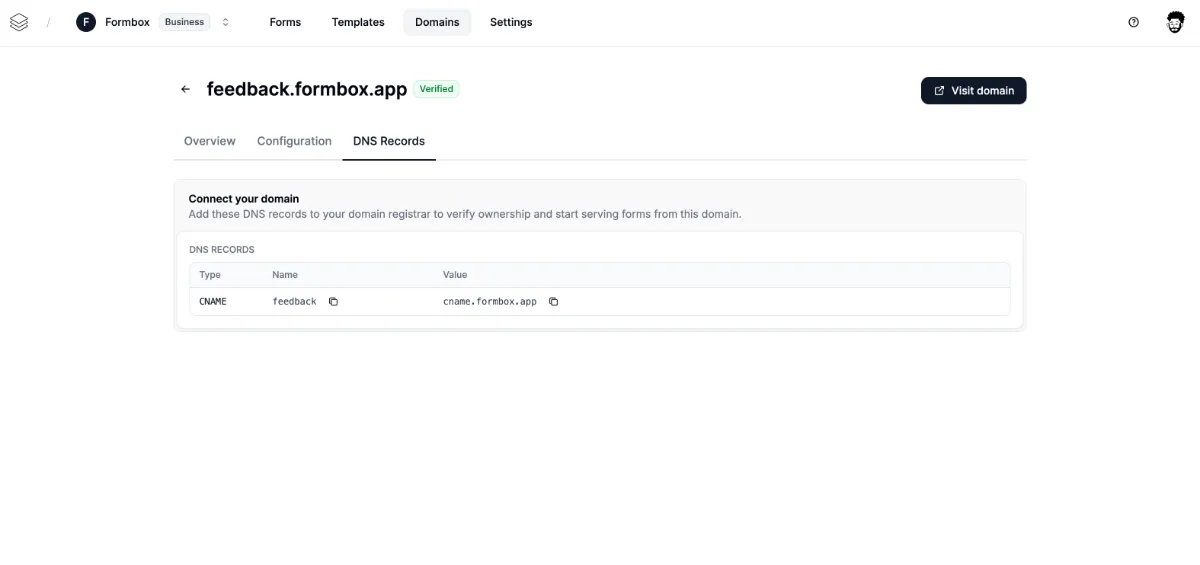
Task: Expand the workspace switcher chevron
Action: (225, 22)
